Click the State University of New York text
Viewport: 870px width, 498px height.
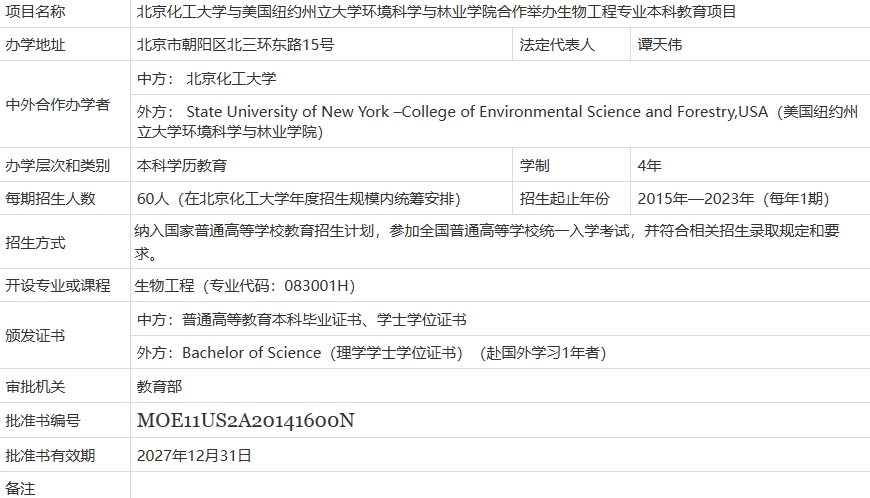pyautogui.click(x=288, y=112)
